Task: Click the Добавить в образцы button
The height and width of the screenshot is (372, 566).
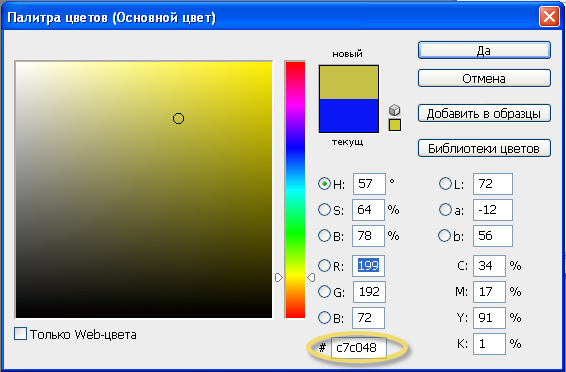Action: [484, 113]
